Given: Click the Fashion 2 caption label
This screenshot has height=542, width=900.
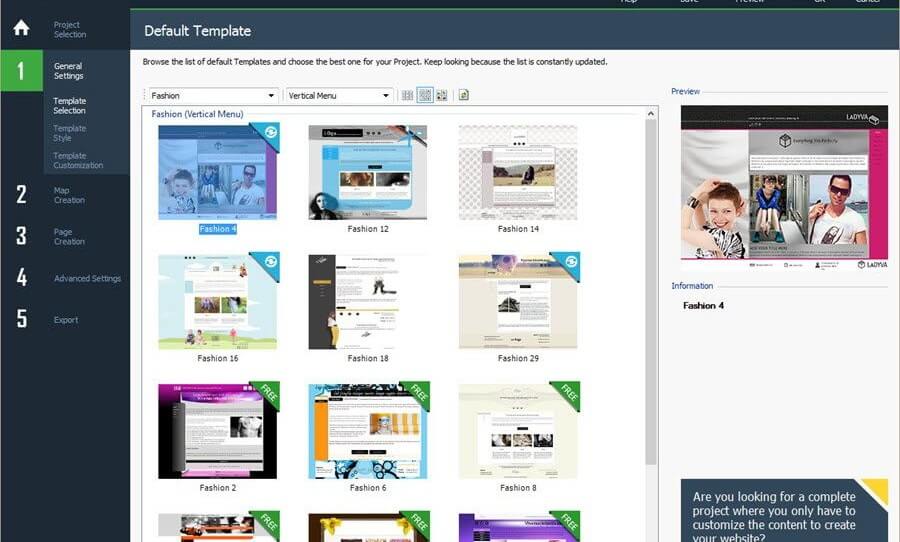Looking at the screenshot, I should coord(218,488).
